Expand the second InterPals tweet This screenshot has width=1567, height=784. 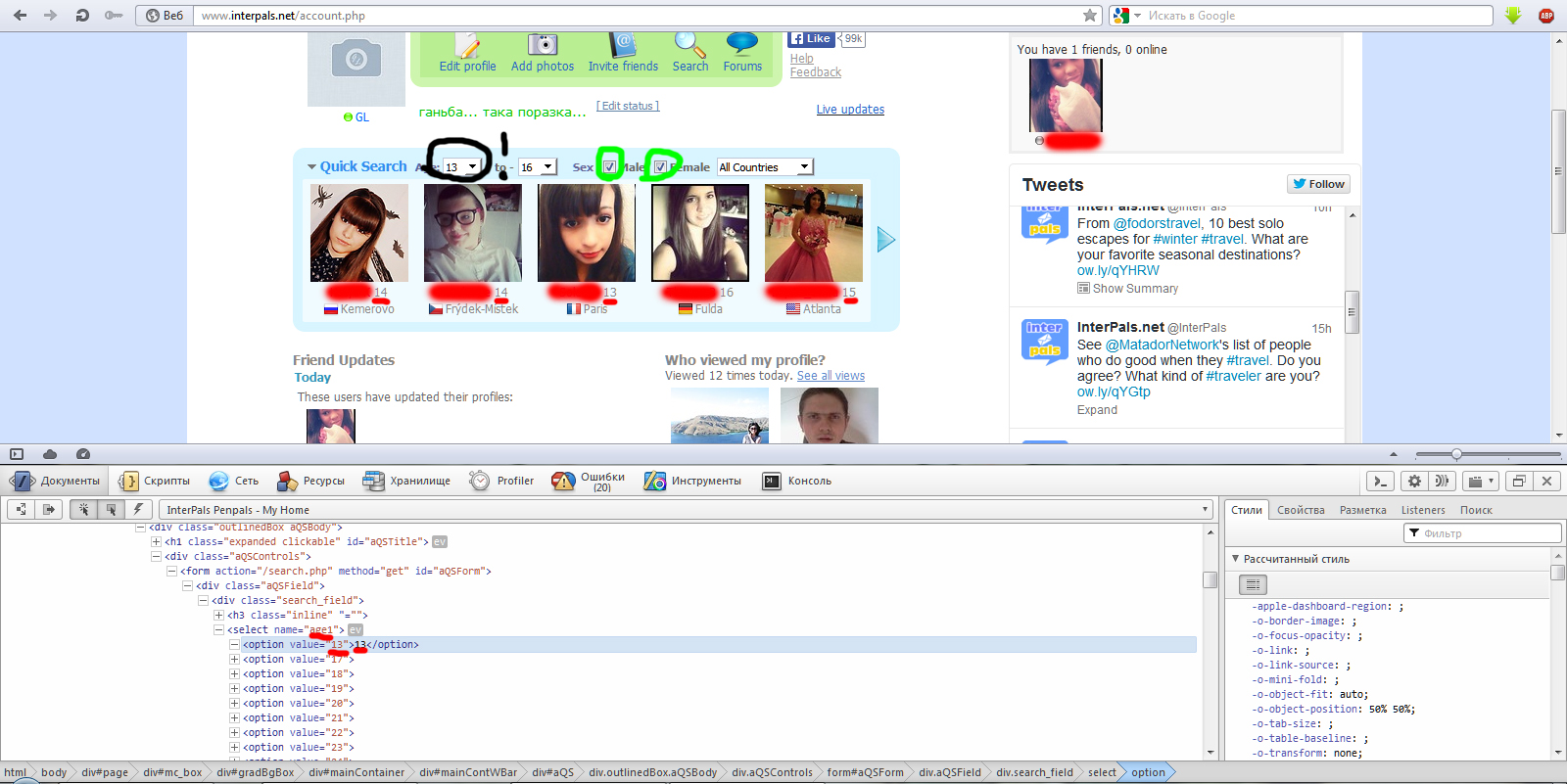[x=1097, y=410]
